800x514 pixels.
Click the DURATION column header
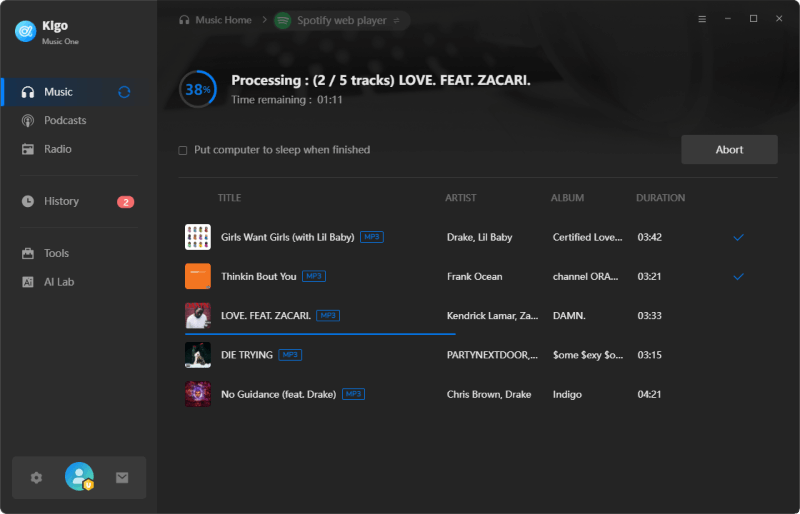660,198
